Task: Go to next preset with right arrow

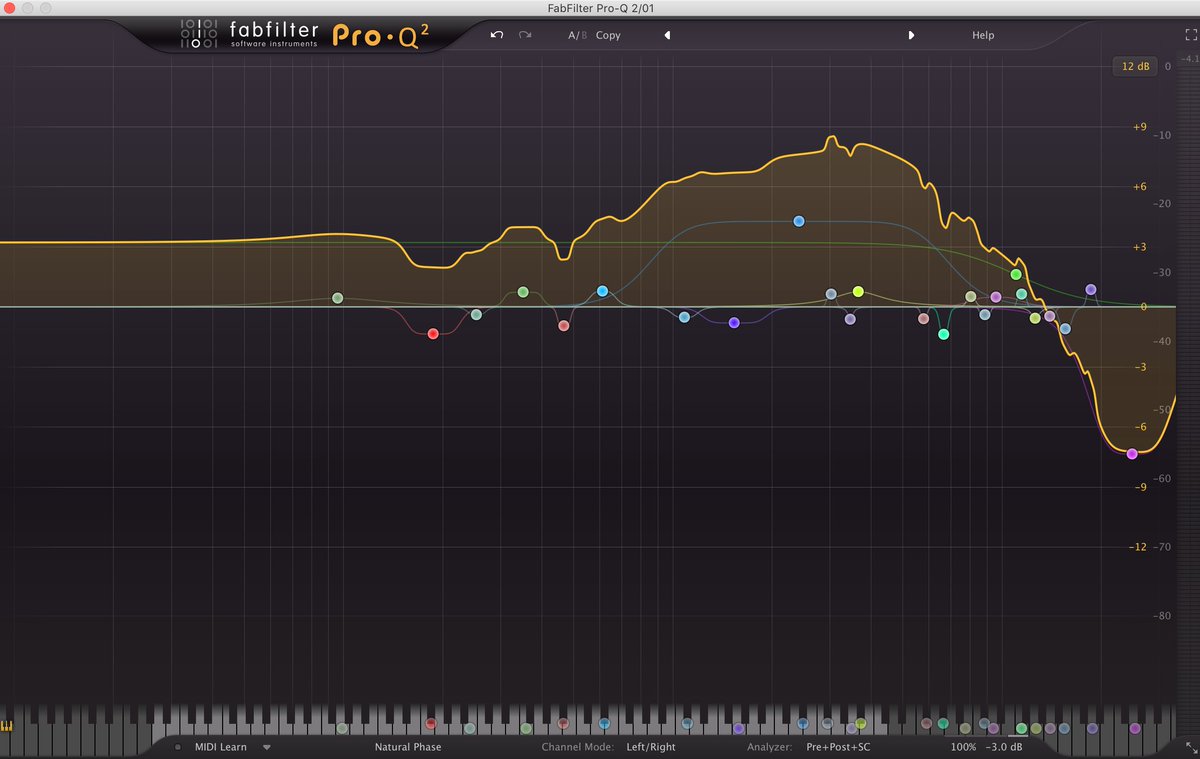Action: click(x=911, y=35)
